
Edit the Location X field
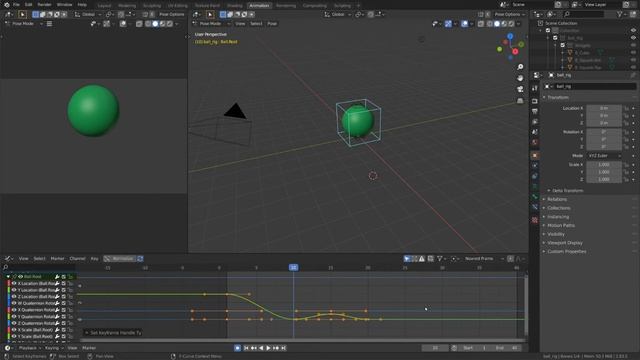tap(604, 108)
